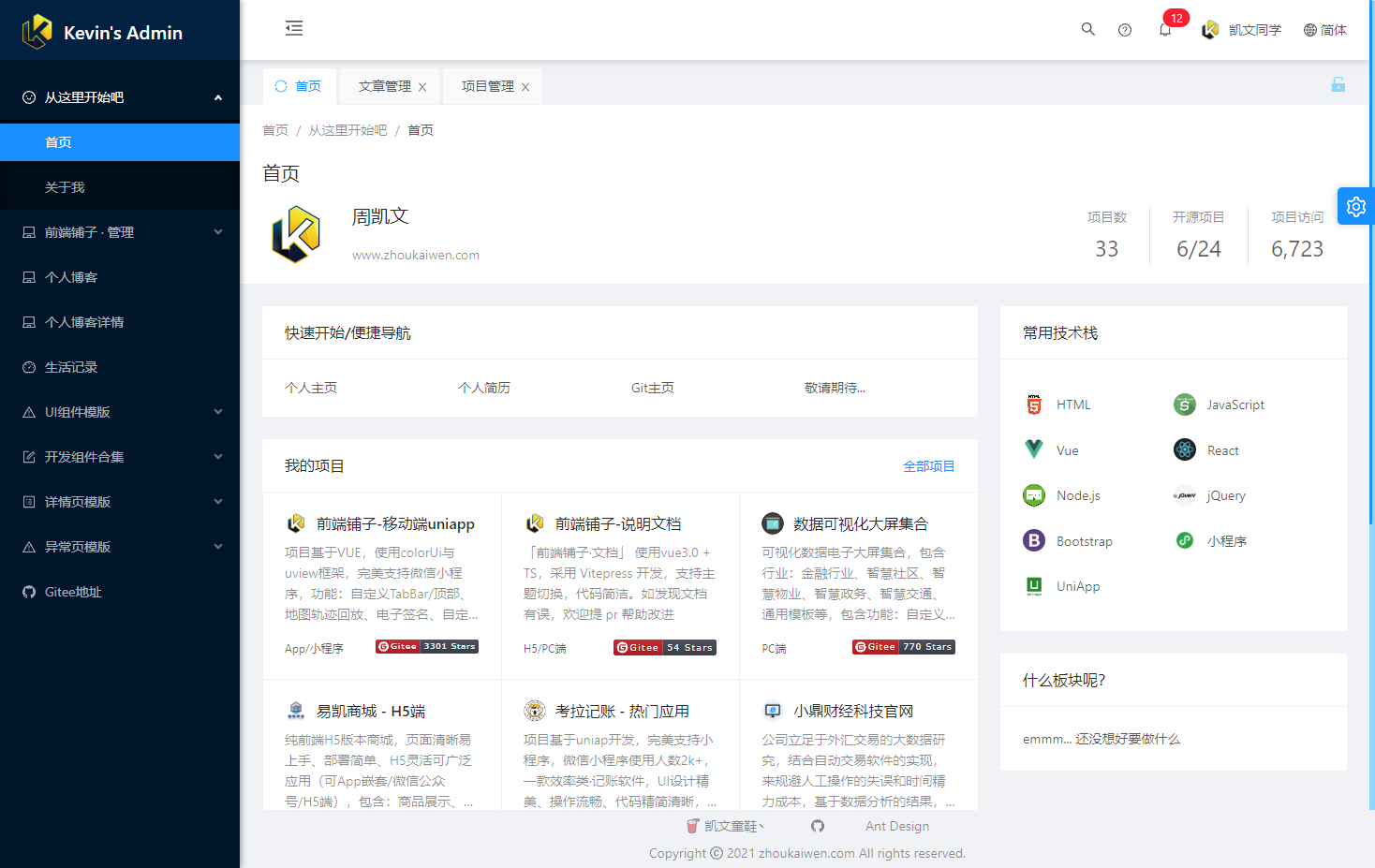The image size is (1375, 868).
Task: Open the 个人简历 quick link
Action: point(483,388)
